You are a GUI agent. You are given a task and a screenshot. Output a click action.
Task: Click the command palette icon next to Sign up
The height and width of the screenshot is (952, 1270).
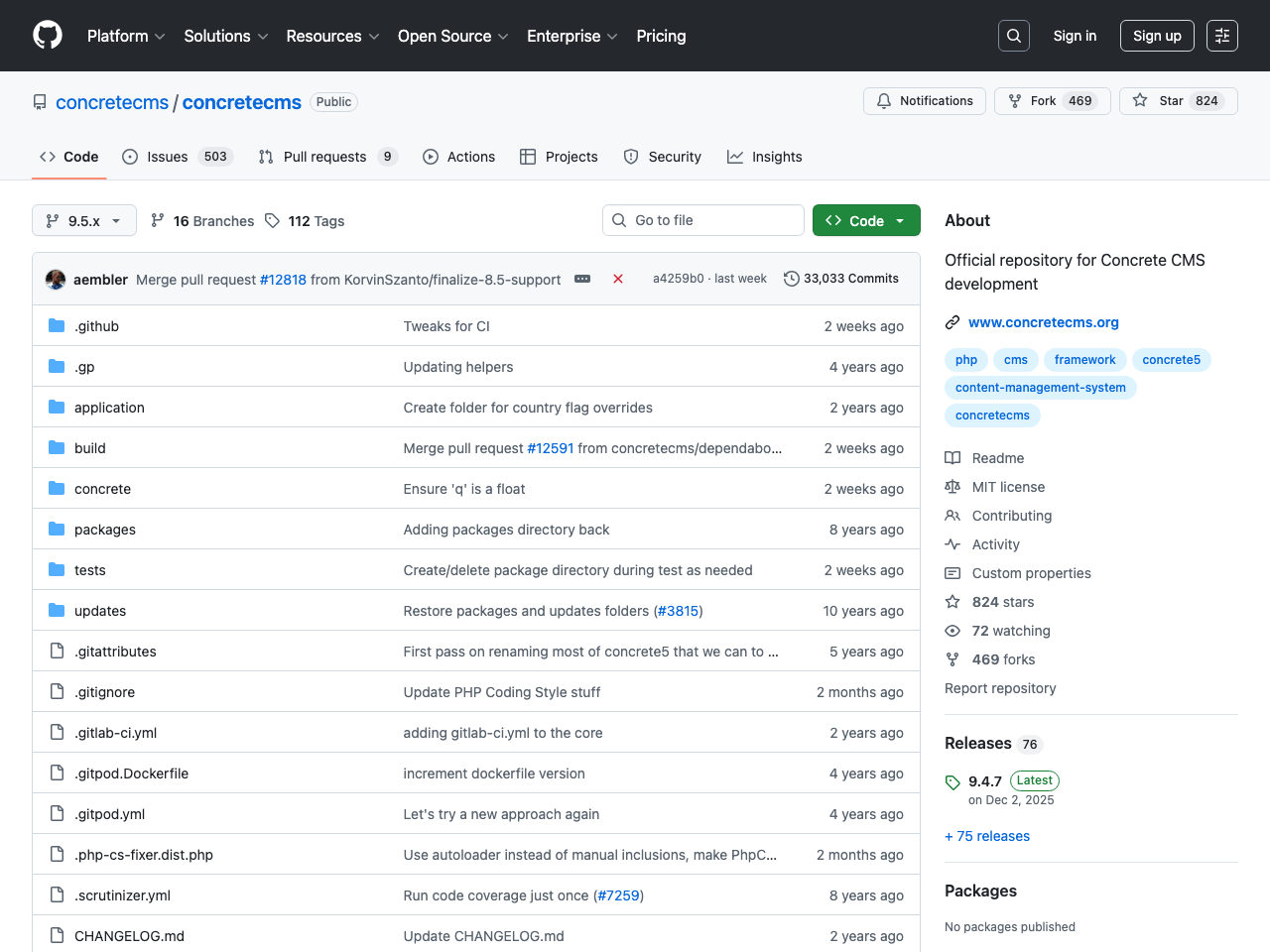coord(1221,35)
